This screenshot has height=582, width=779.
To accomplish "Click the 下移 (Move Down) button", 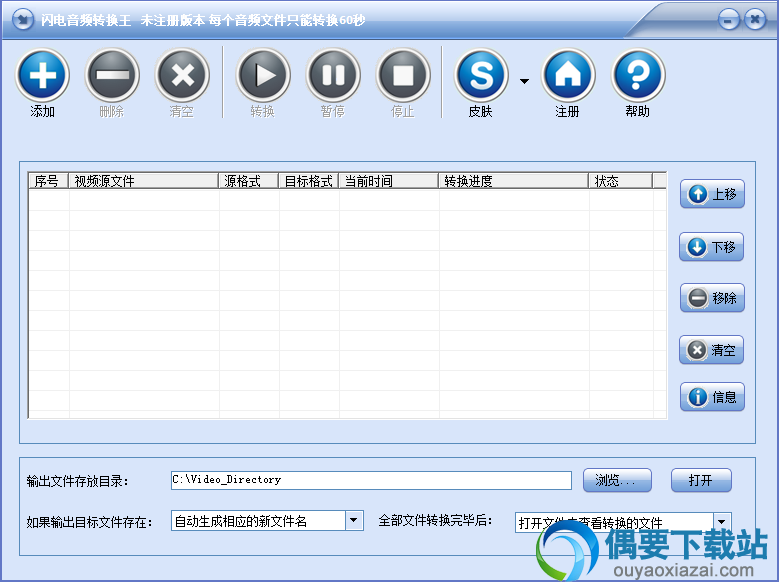I will click(711, 247).
